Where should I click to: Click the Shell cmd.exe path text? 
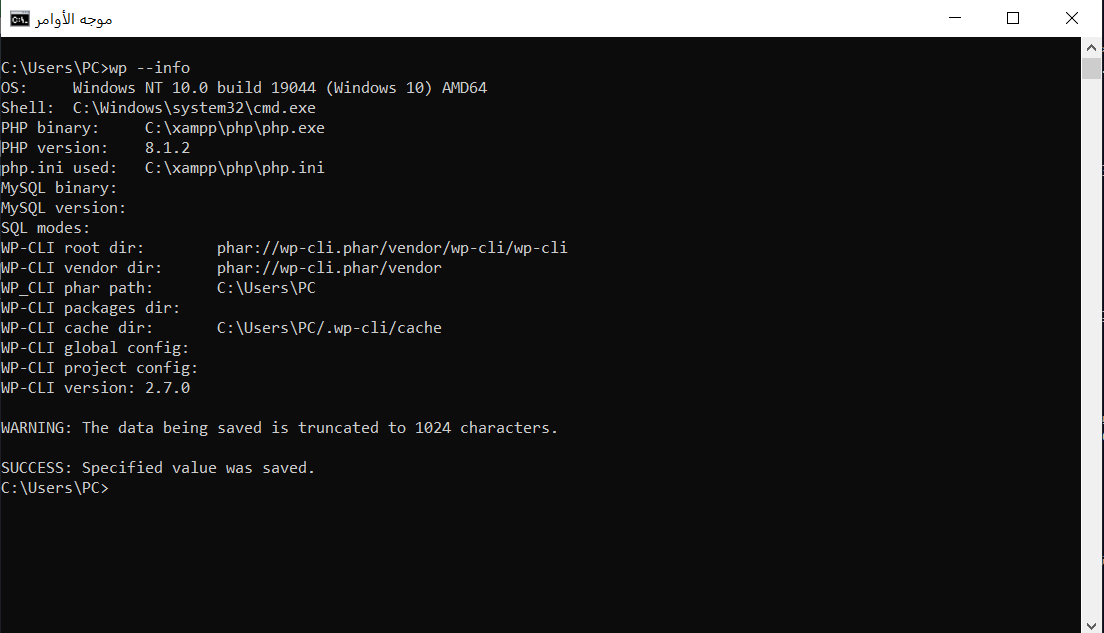click(x=194, y=108)
